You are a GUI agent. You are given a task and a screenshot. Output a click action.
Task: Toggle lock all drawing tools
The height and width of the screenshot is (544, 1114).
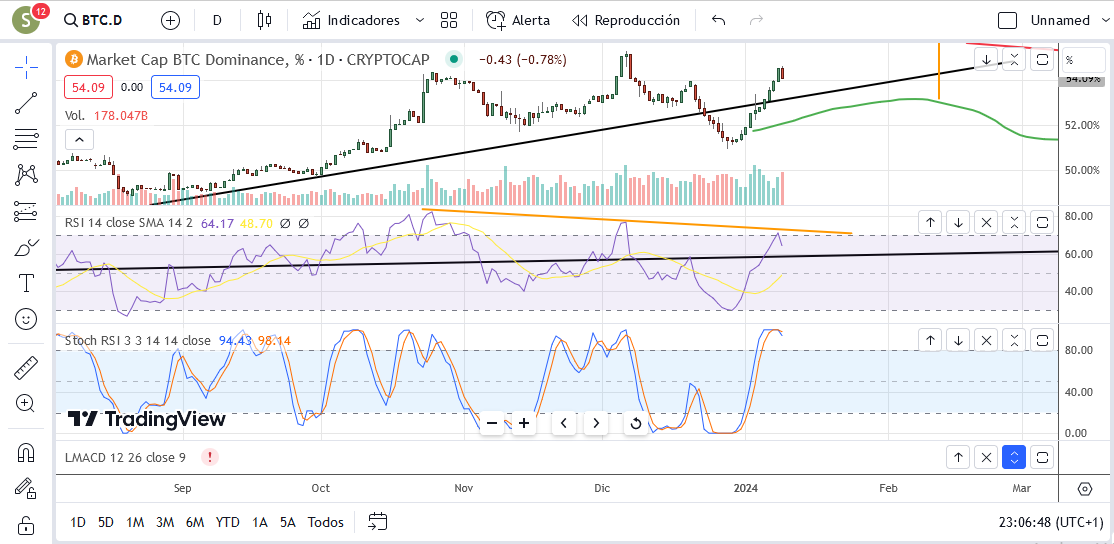[26, 525]
